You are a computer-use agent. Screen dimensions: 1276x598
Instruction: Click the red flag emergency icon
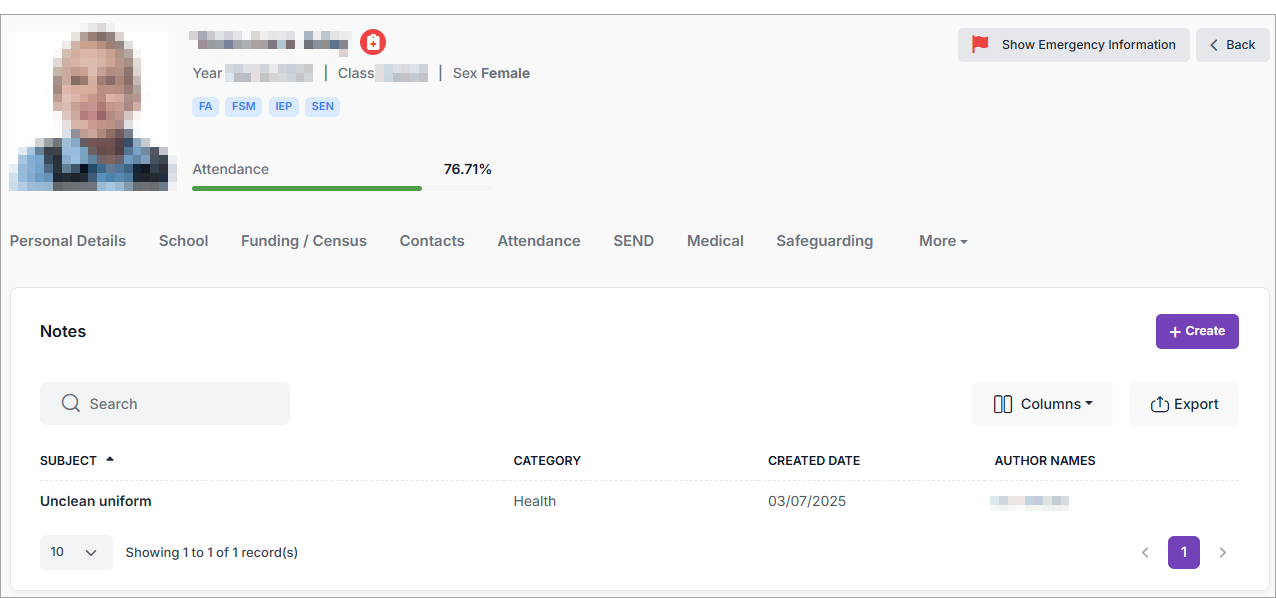[980, 44]
